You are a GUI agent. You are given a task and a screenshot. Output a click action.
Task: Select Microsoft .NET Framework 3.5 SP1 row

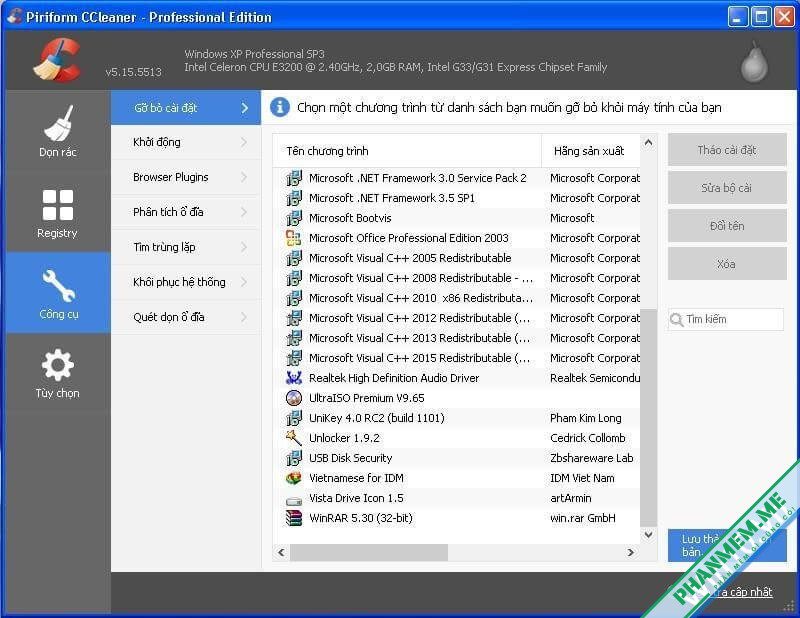point(457,198)
